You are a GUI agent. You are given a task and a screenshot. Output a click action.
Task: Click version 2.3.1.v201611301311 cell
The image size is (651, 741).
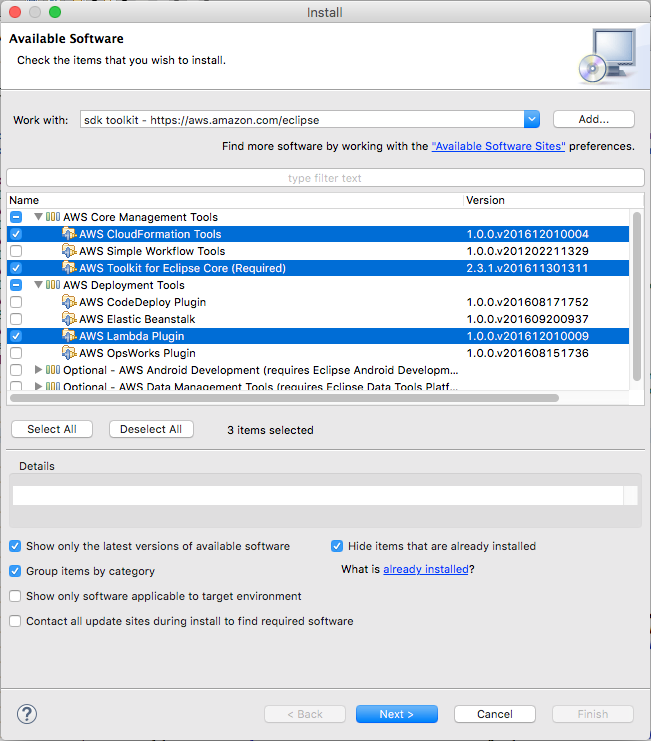pyautogui.click(x=527, y=268)
